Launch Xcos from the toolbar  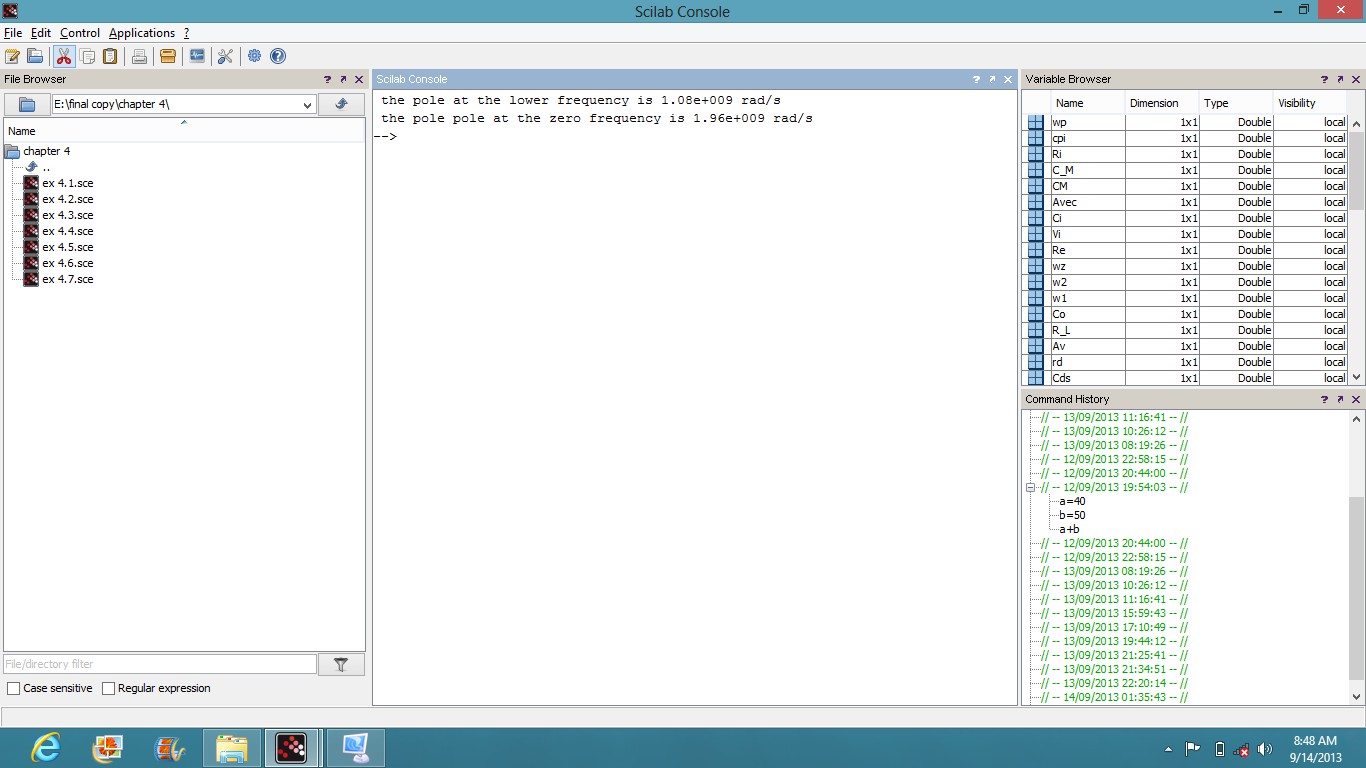coord(197,56)
